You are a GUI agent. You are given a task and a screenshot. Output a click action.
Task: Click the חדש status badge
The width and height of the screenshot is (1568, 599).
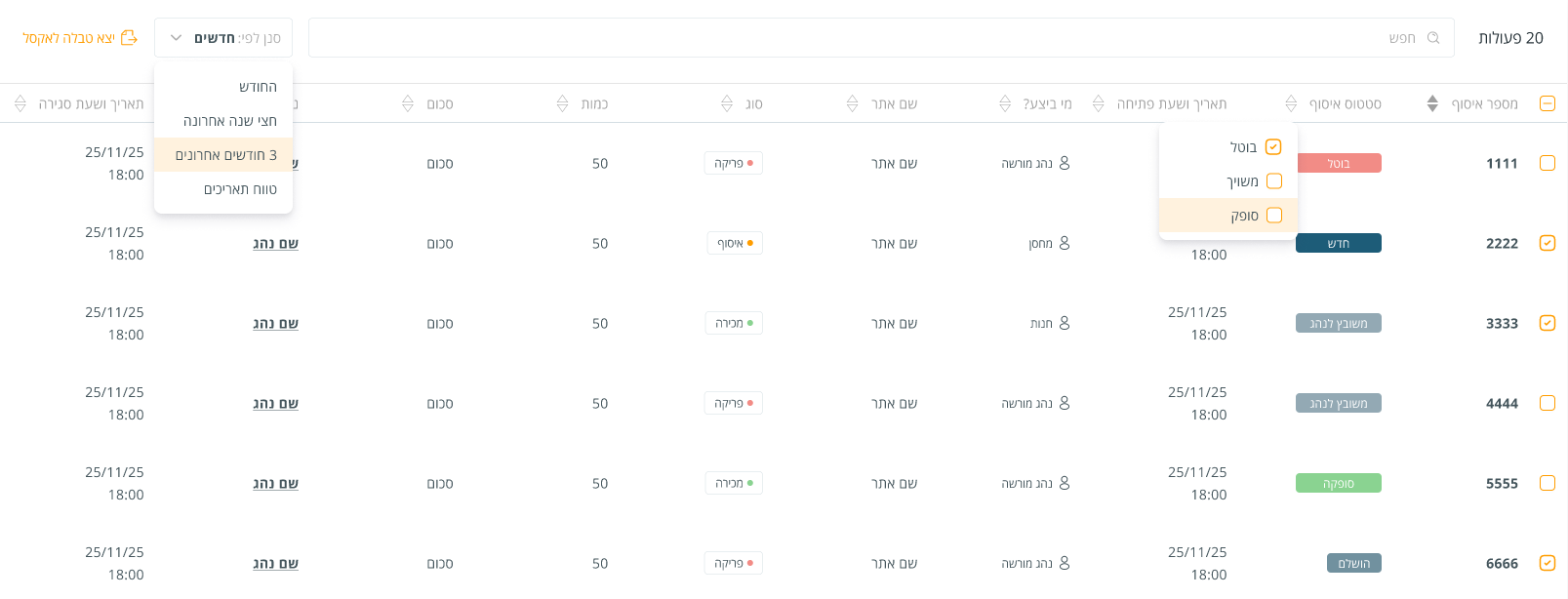[x=1339, y=243]
